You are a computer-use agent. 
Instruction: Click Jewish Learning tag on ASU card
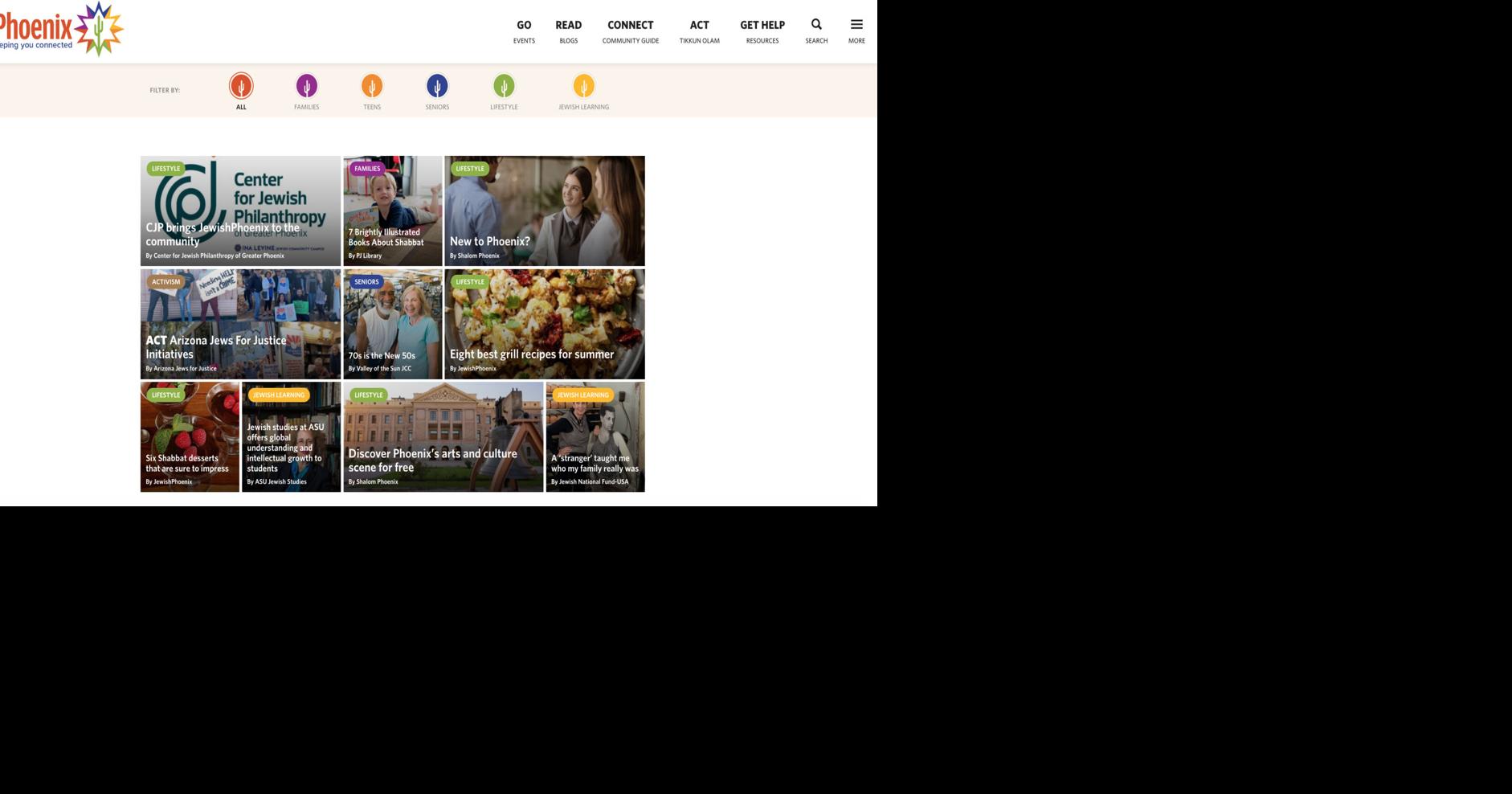coord(279,395)
